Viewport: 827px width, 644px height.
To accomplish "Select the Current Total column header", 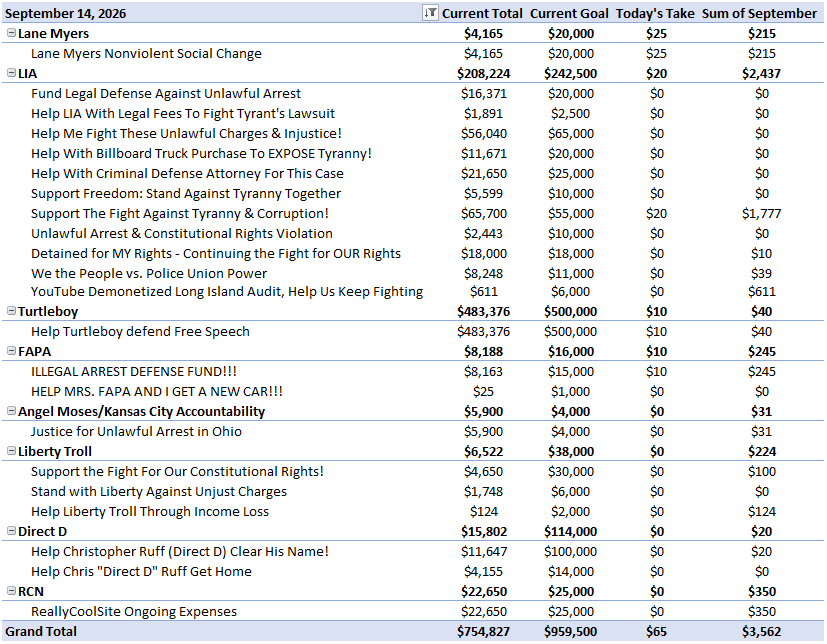I will (x=482, y=13).
